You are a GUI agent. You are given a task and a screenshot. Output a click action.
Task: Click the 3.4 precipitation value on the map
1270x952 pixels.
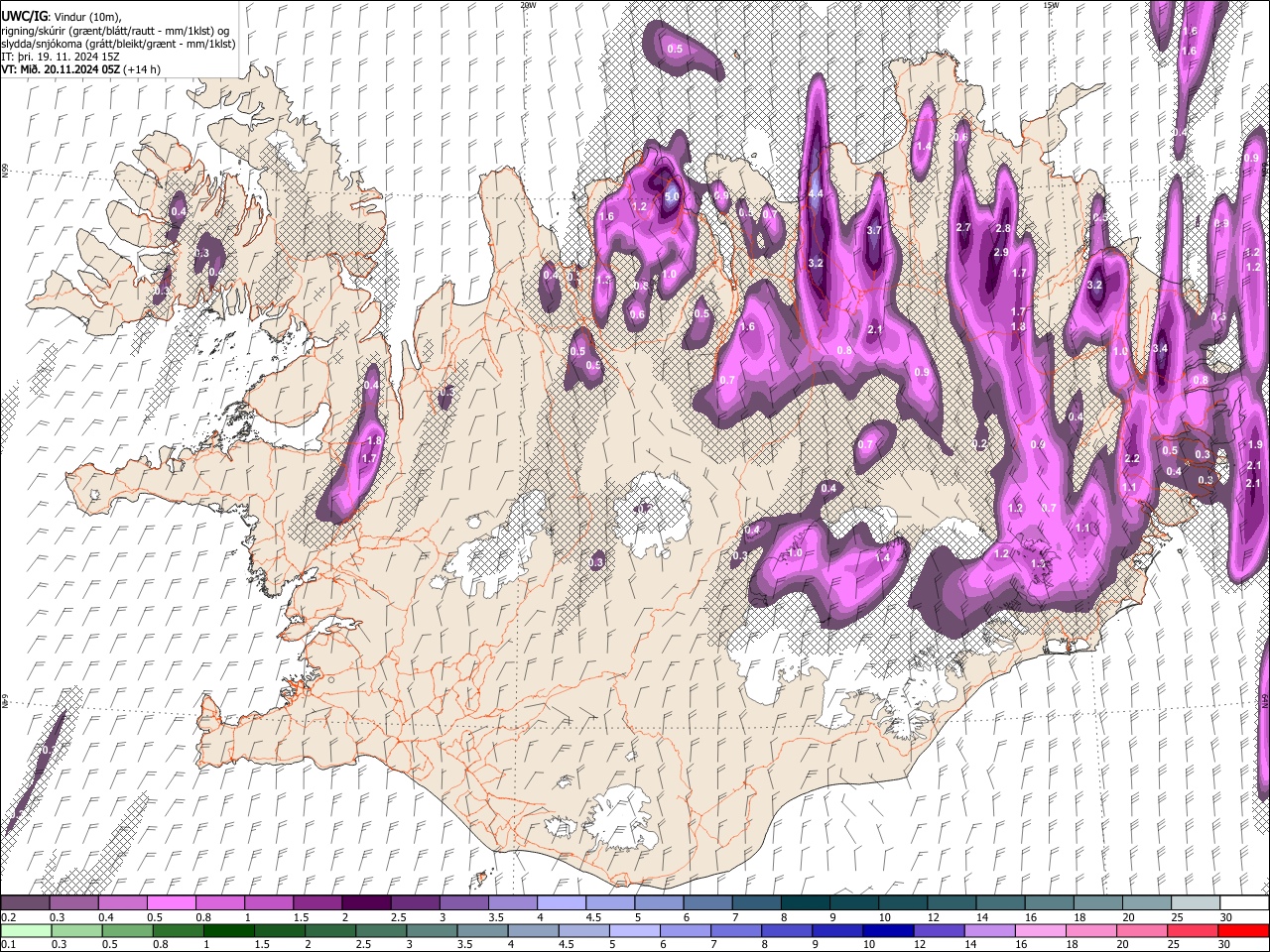click(1161, 349)
